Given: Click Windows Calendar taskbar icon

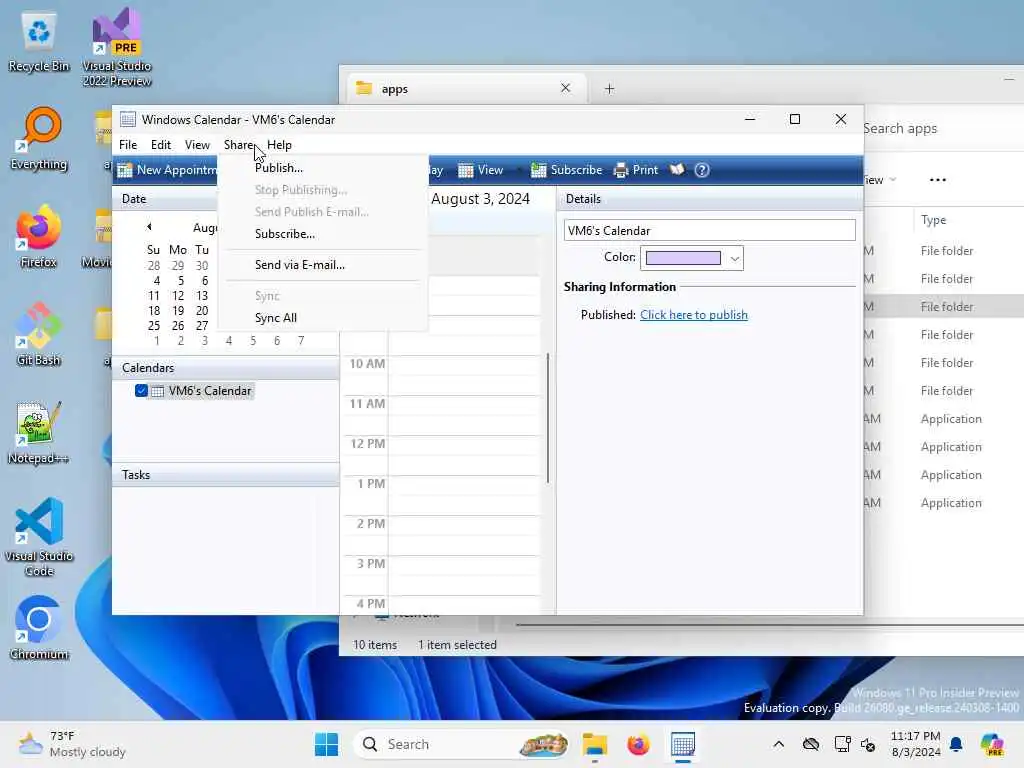Looking at the screenshot, I should (x=682, y=744).
